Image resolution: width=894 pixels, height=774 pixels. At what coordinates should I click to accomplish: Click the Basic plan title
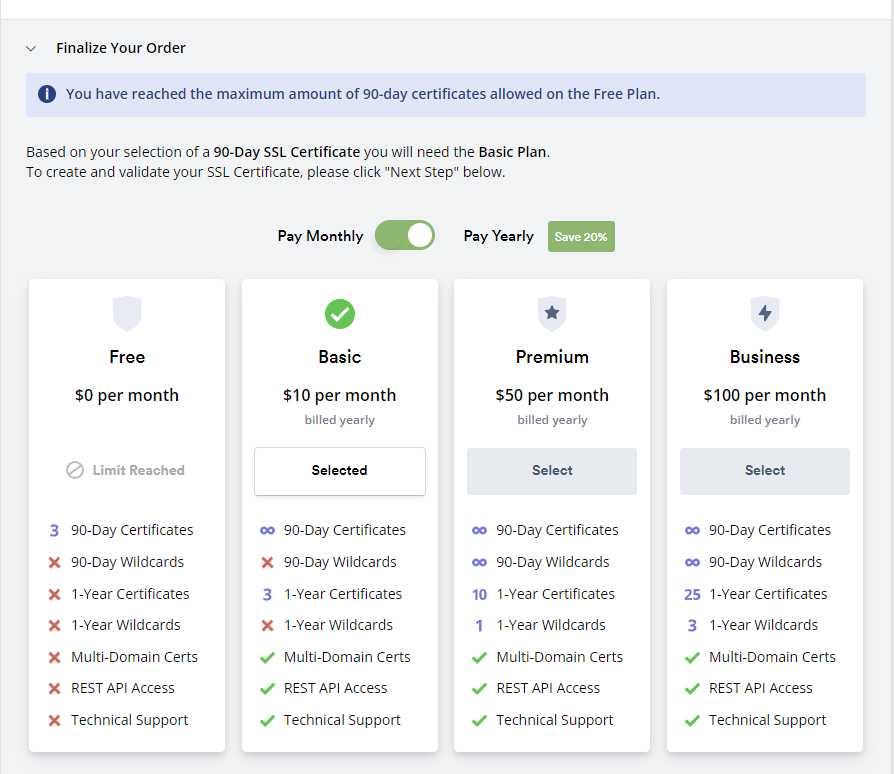tap(340, 357)
